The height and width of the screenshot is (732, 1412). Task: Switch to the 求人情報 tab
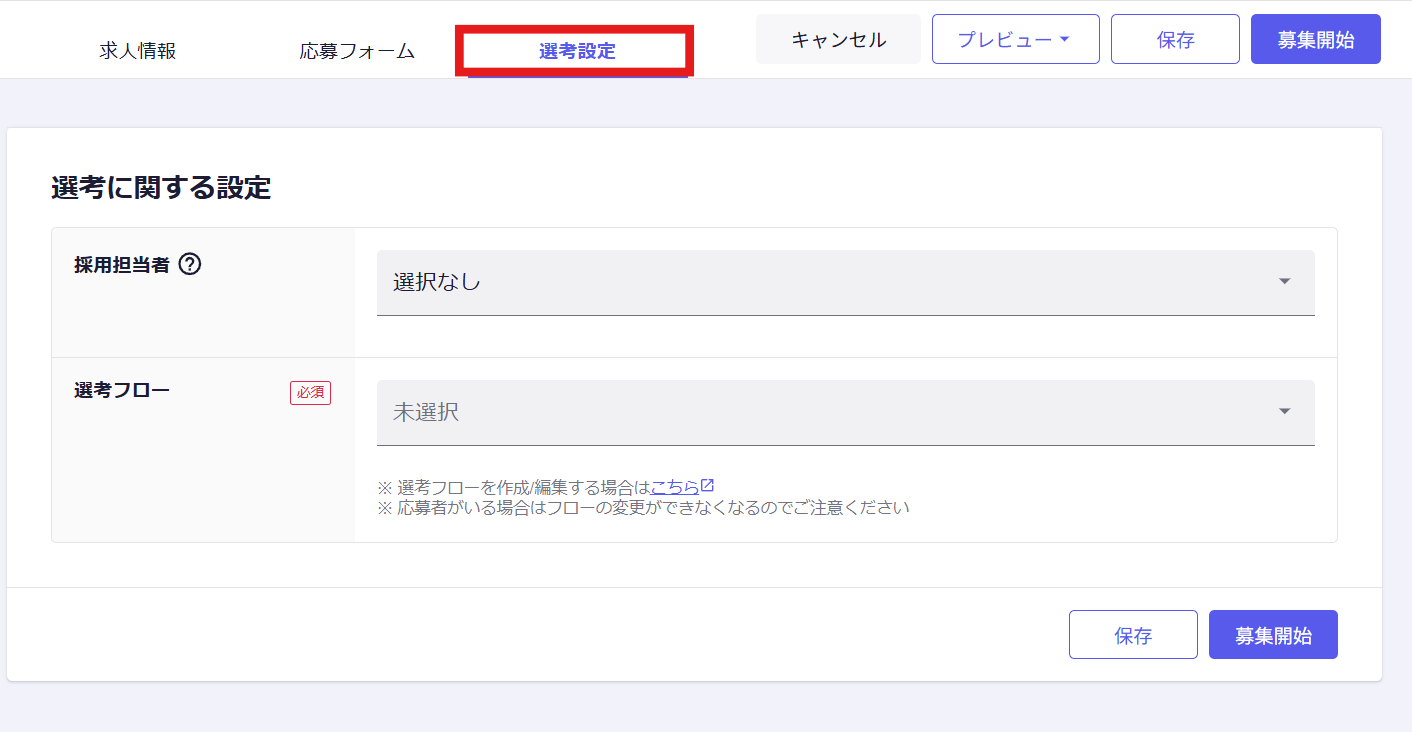point(138,51)
